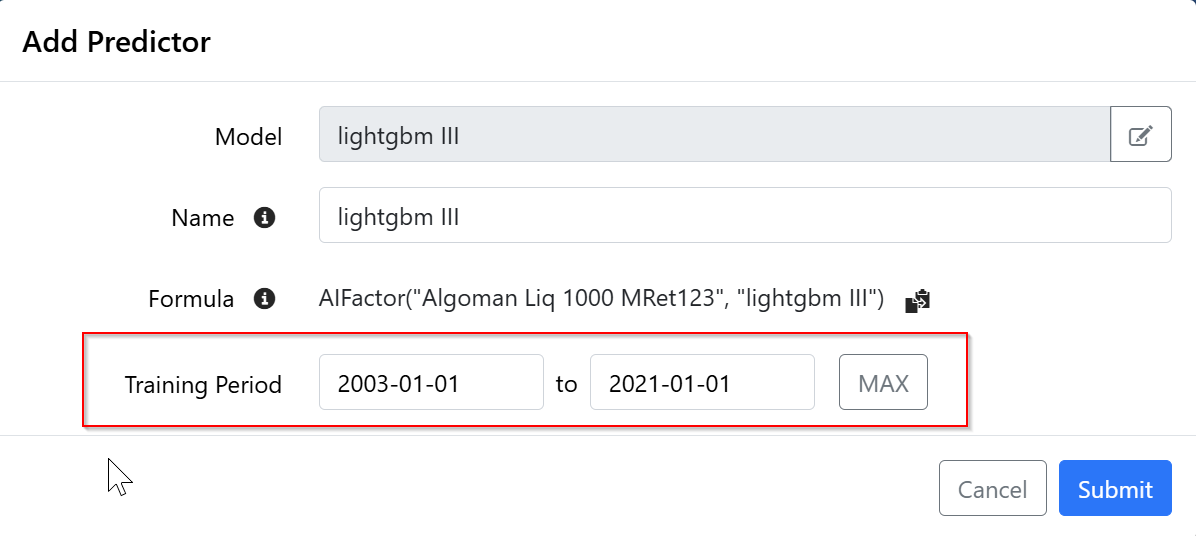Image resolution: width=1196 pixels, height=536 pixels.
Task: Click the Name label text
Action: point(202,218)
